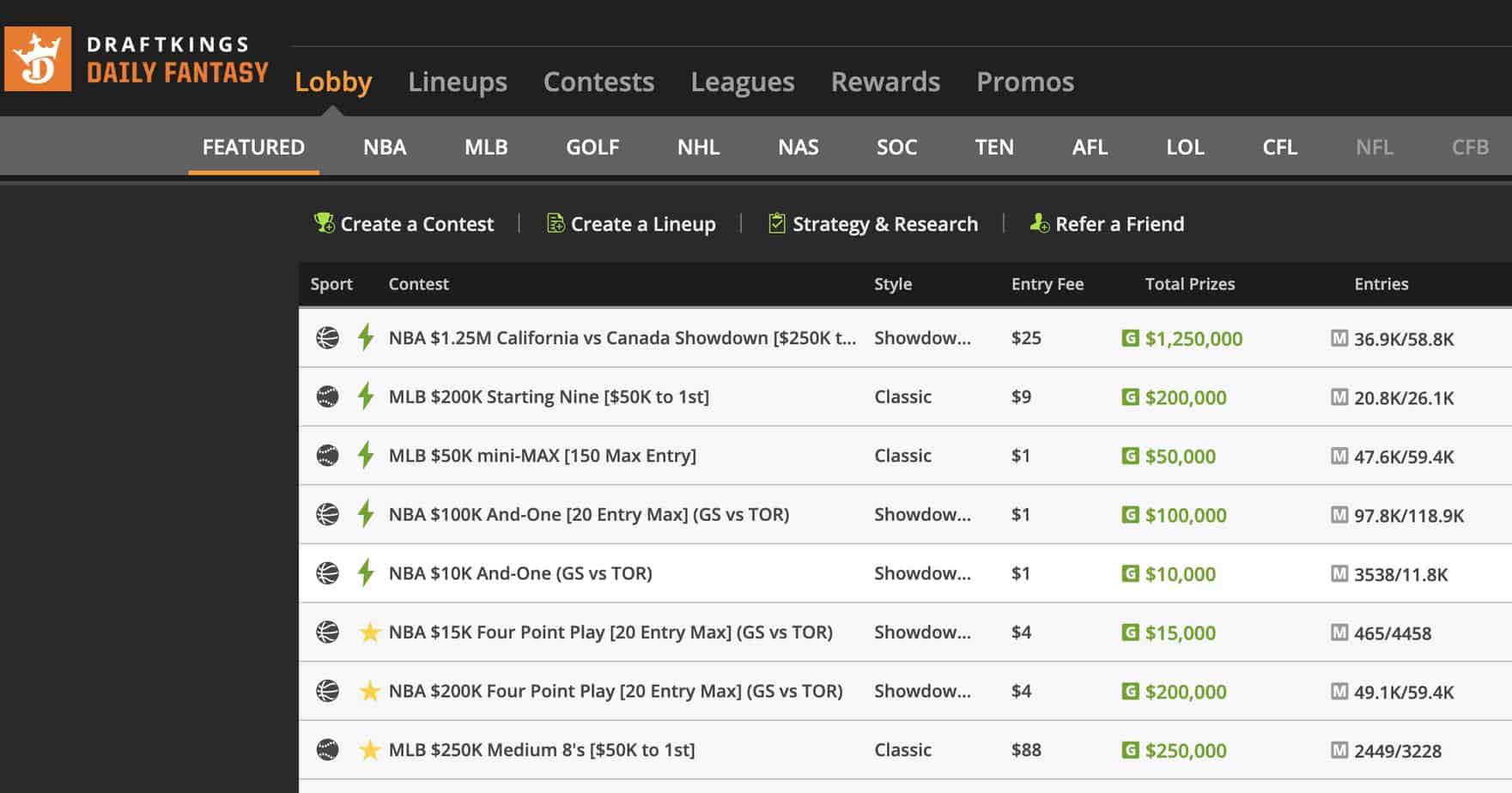Click basketball icon in the NBA $15K Four Point Play row

point(327,633)
